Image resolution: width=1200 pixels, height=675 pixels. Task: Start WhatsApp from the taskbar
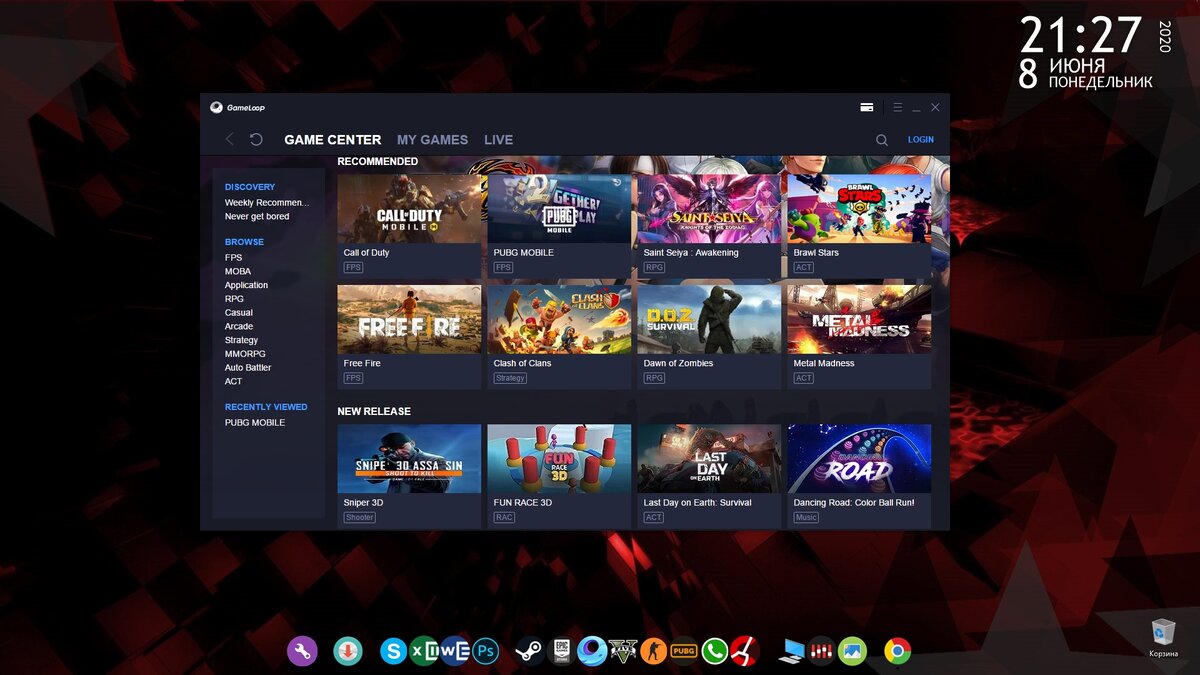[715, 650]
